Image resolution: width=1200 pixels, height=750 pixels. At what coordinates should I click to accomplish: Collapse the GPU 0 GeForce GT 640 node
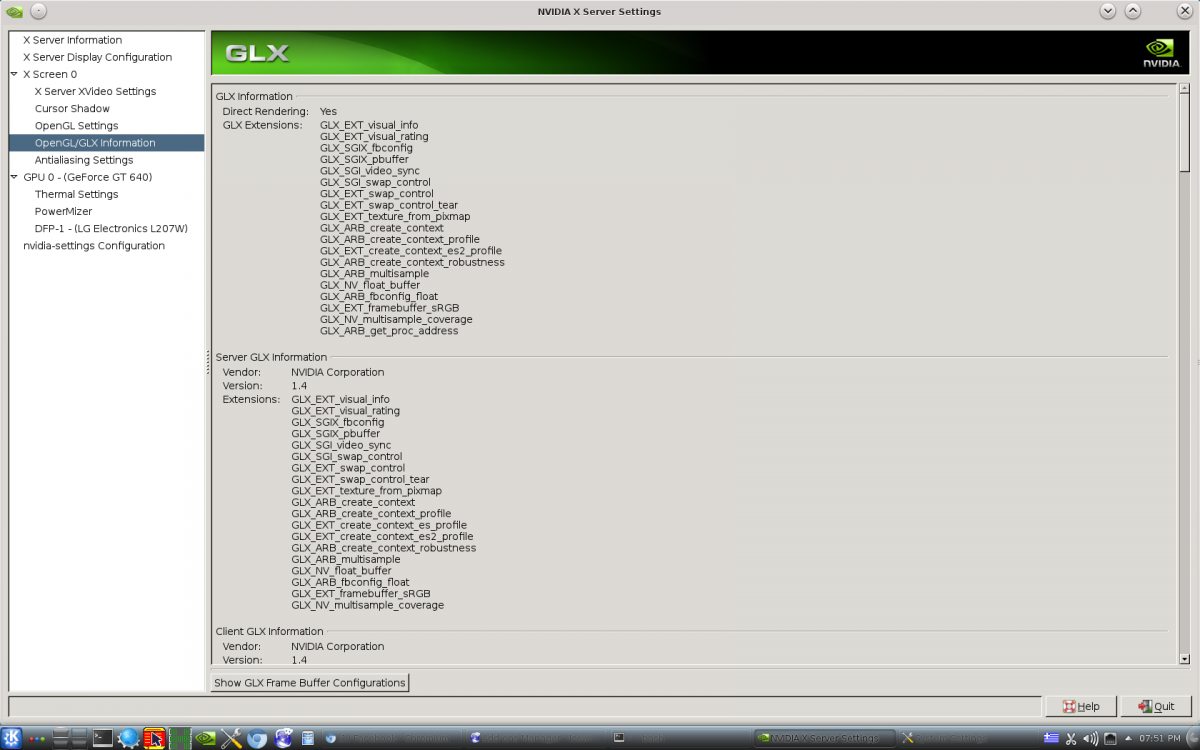click(x=15, y=177)
